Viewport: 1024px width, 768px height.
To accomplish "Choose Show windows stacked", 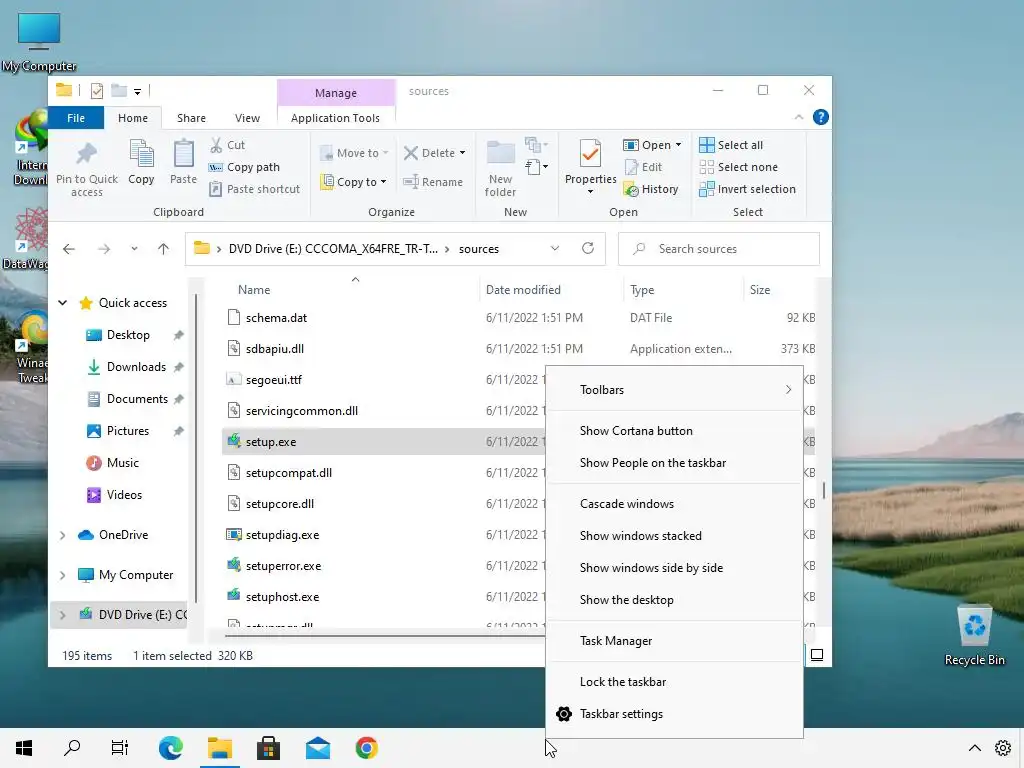I will (674, 536).
